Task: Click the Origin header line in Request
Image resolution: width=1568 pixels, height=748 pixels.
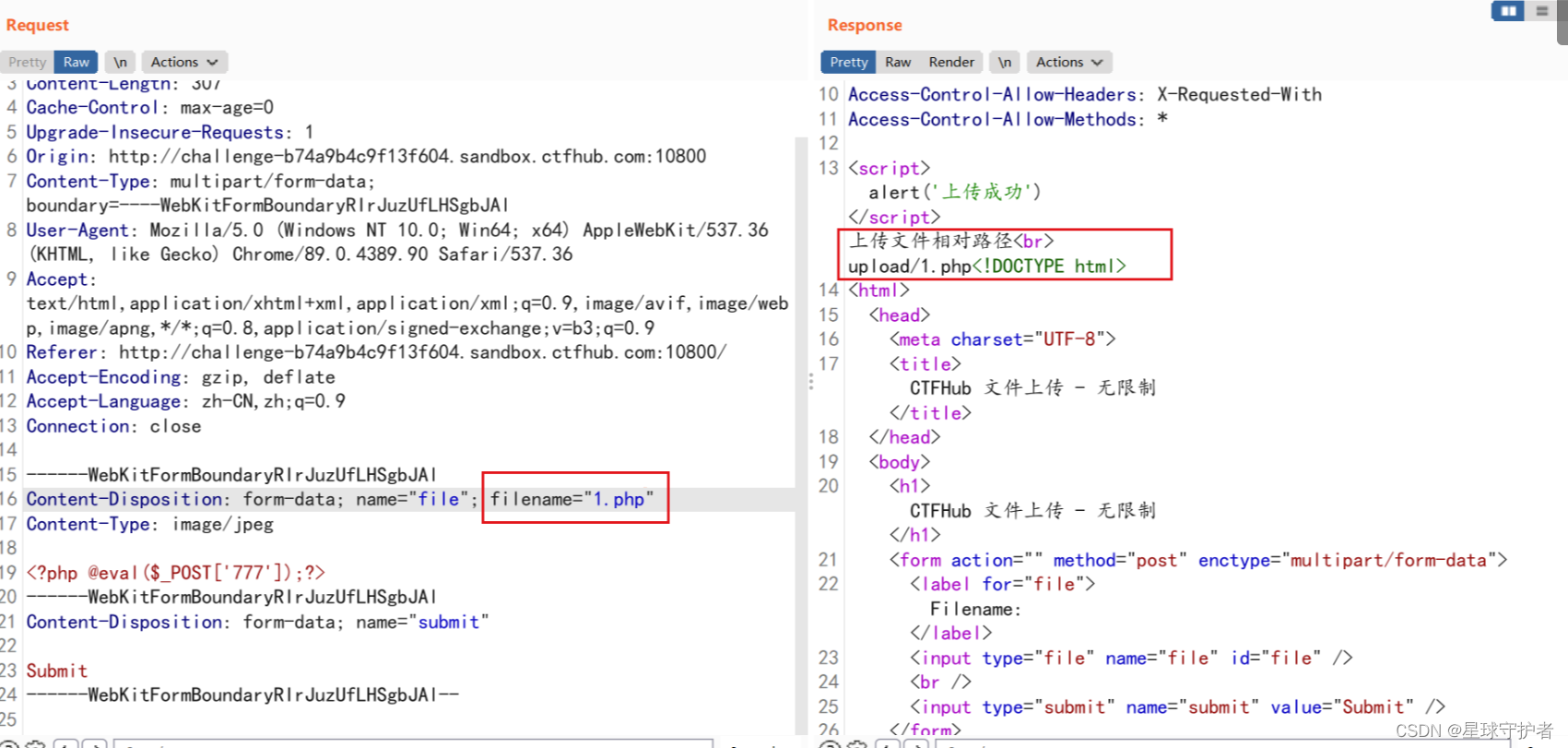Action: pyautogui.click(x=366, y=157)
